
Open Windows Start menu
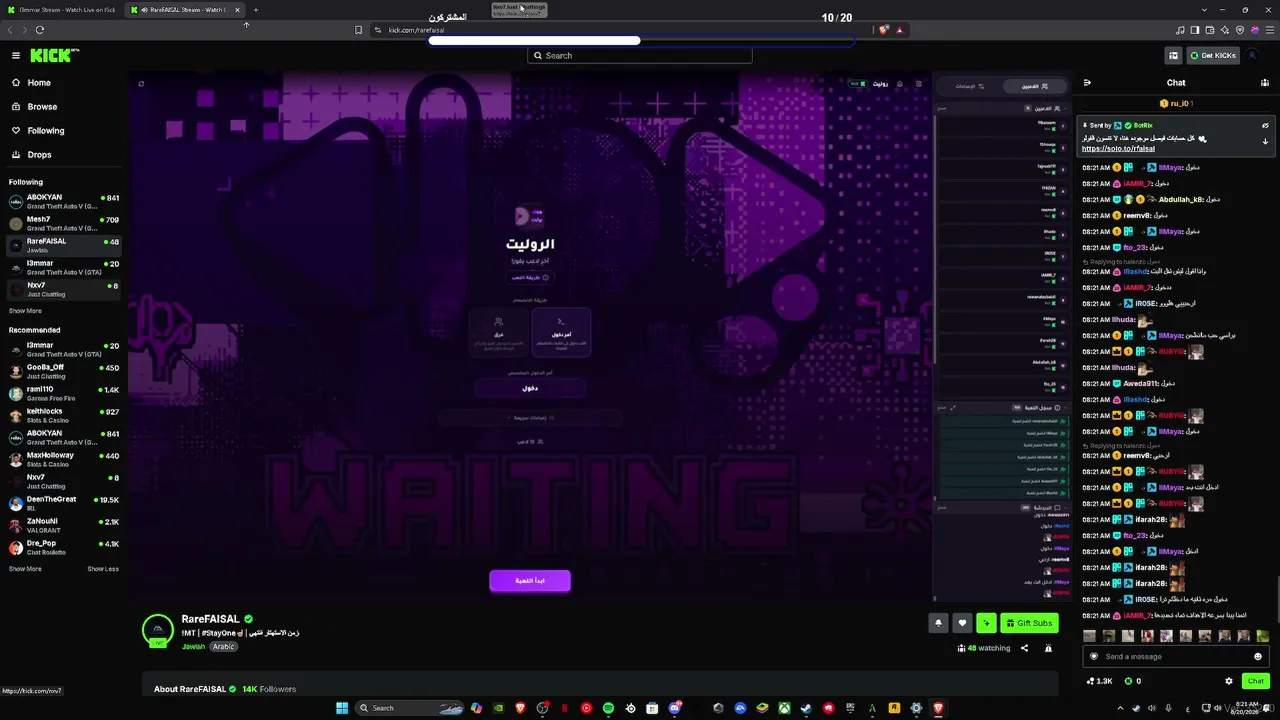342,708
